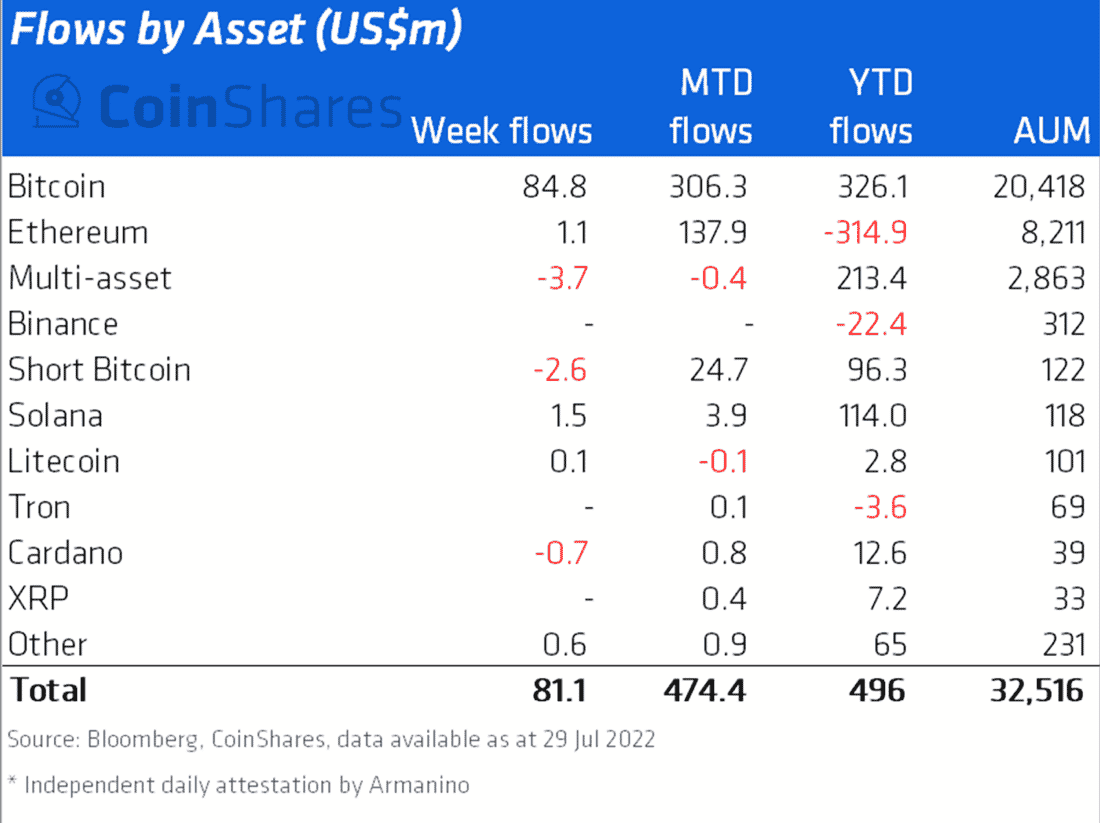Image resolution: width=1100 pixels, height=823 pixels.
Task: Select the AUM column header
Action: click(x=1052, y=131)
